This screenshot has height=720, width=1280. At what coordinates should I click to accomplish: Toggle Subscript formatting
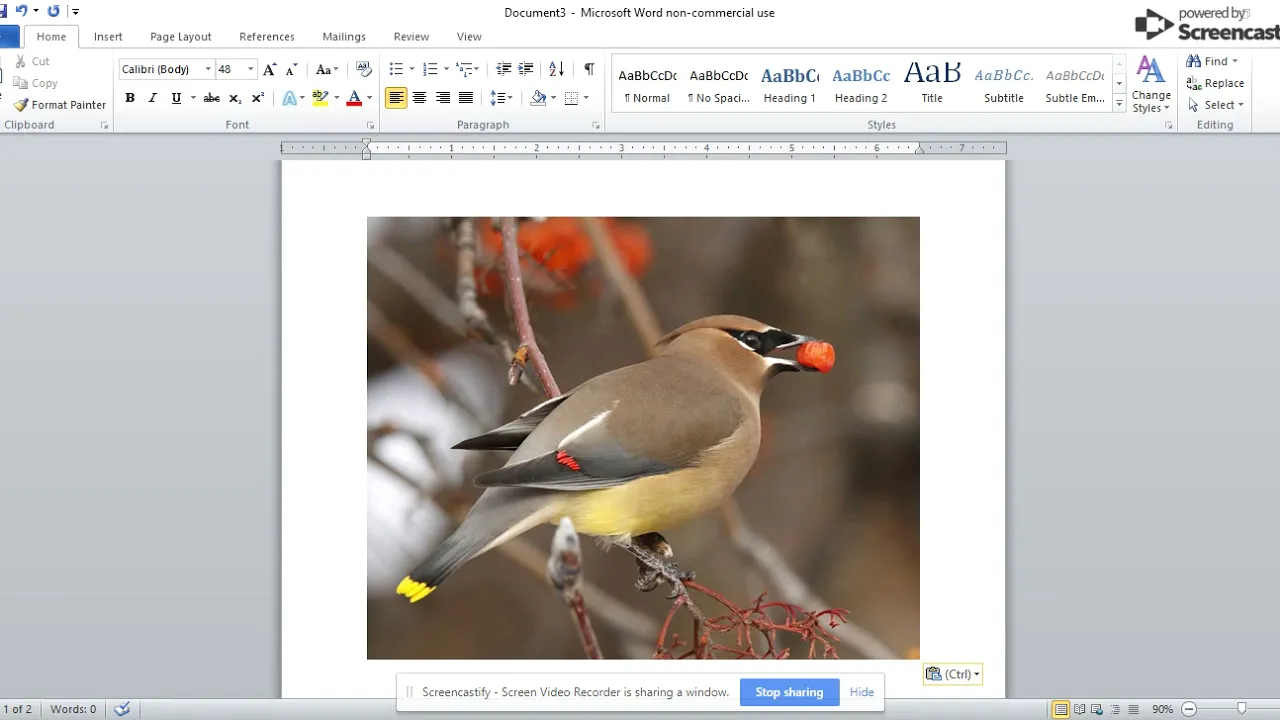[x=235, y=98]
